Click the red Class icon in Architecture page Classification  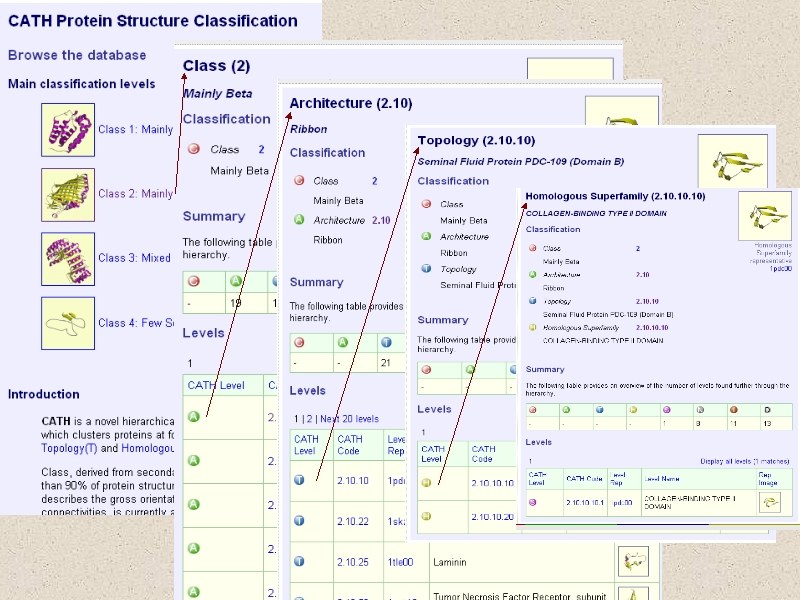click(299, 181)
